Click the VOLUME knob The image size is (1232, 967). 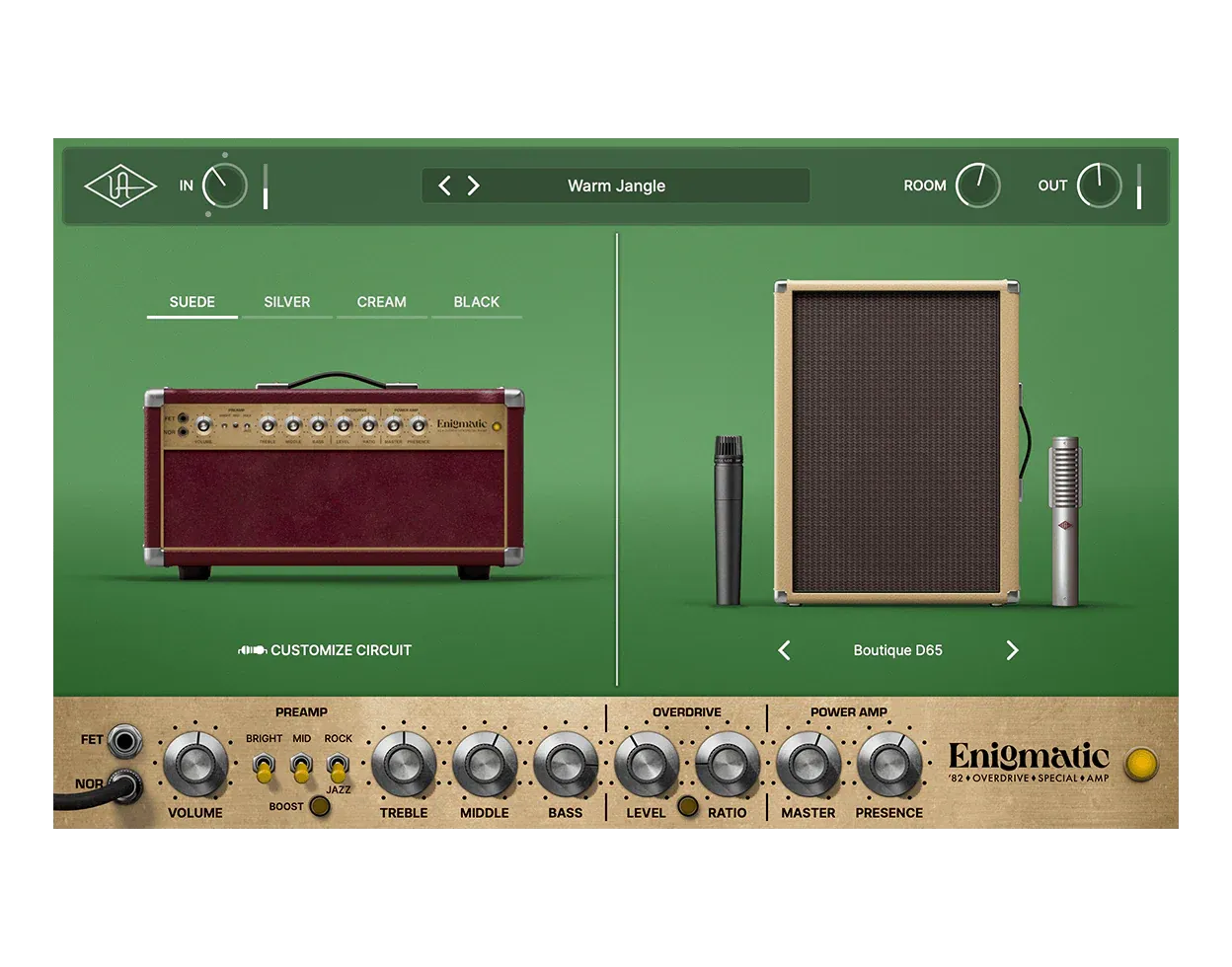coord(194,765)
